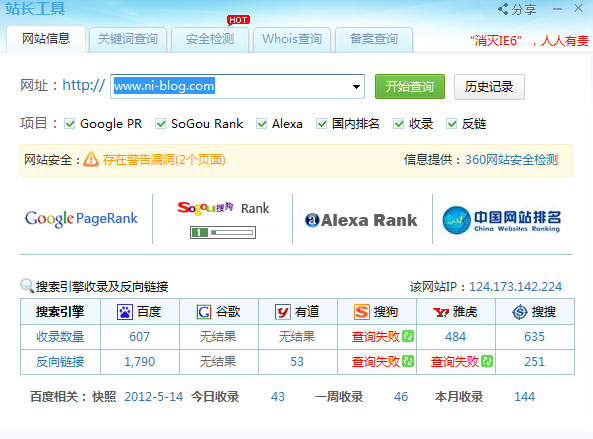Switch to the 备案查询 tab
This screenshot has width=593, height=439.
coord(374,39)
